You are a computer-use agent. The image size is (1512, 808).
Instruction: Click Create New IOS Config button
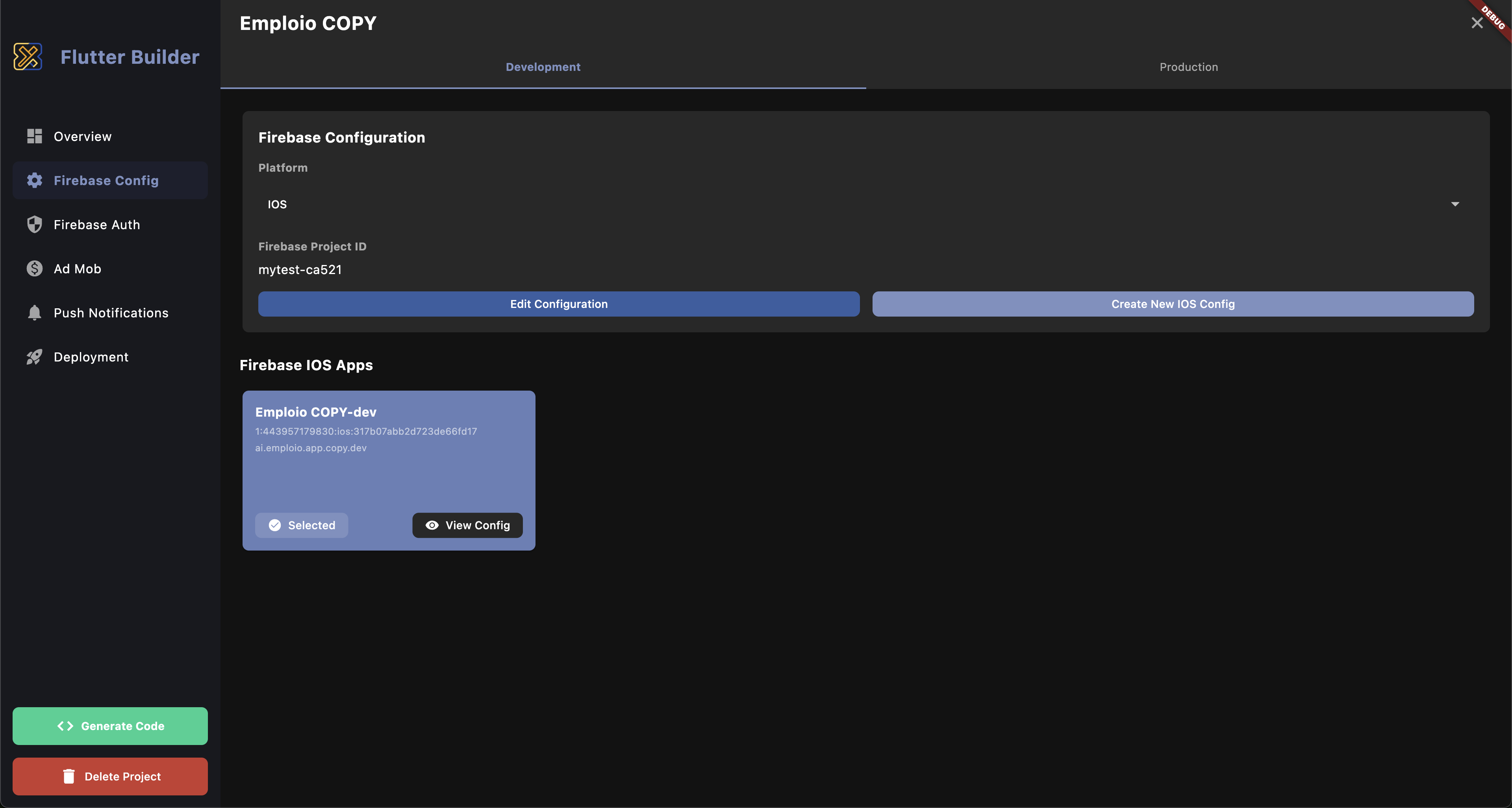coord(1173,304)
